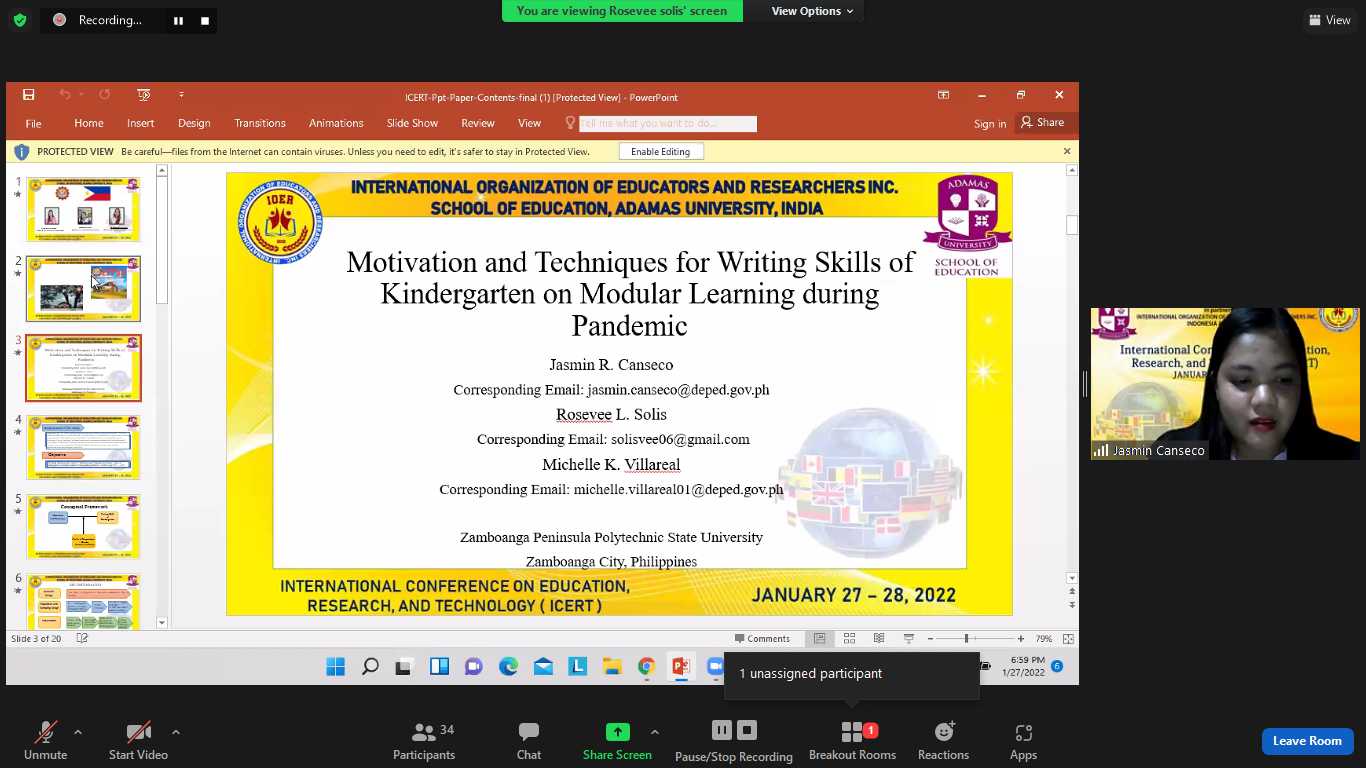This screenshot has width=1366, height=768.
Task: Open the Zoom Participants panel
Action: (424, 741)
